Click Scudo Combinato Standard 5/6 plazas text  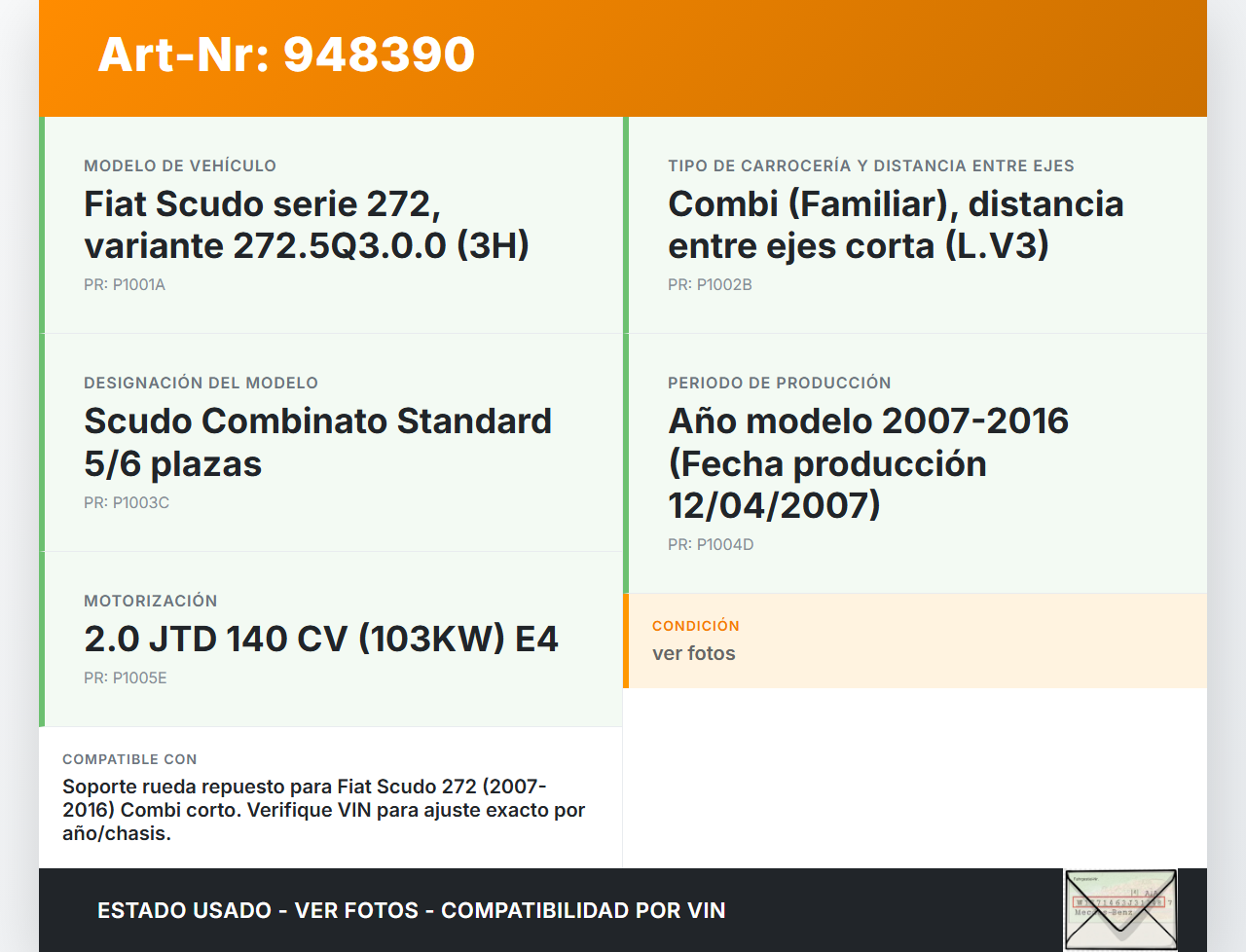[317, 442]
